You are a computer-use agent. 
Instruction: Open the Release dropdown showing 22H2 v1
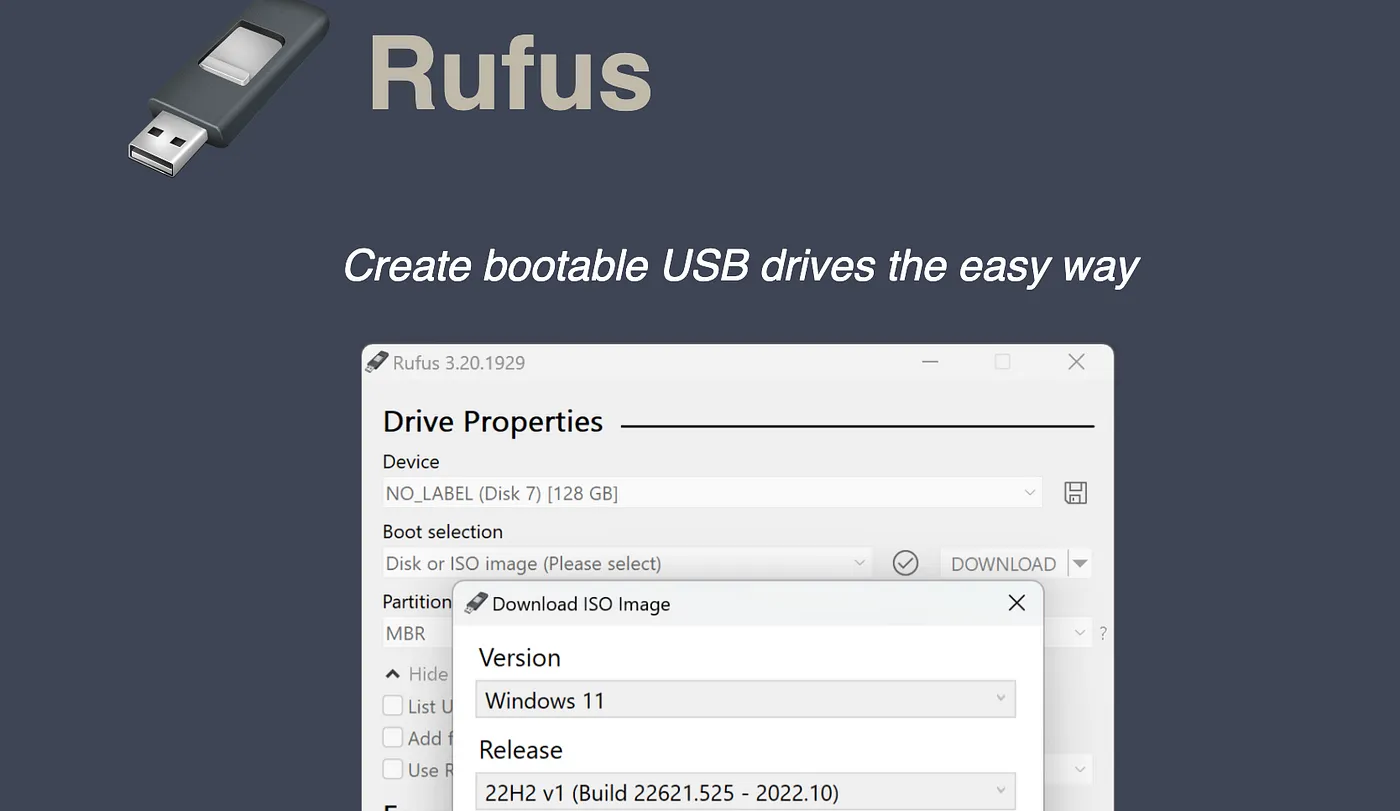745,792
